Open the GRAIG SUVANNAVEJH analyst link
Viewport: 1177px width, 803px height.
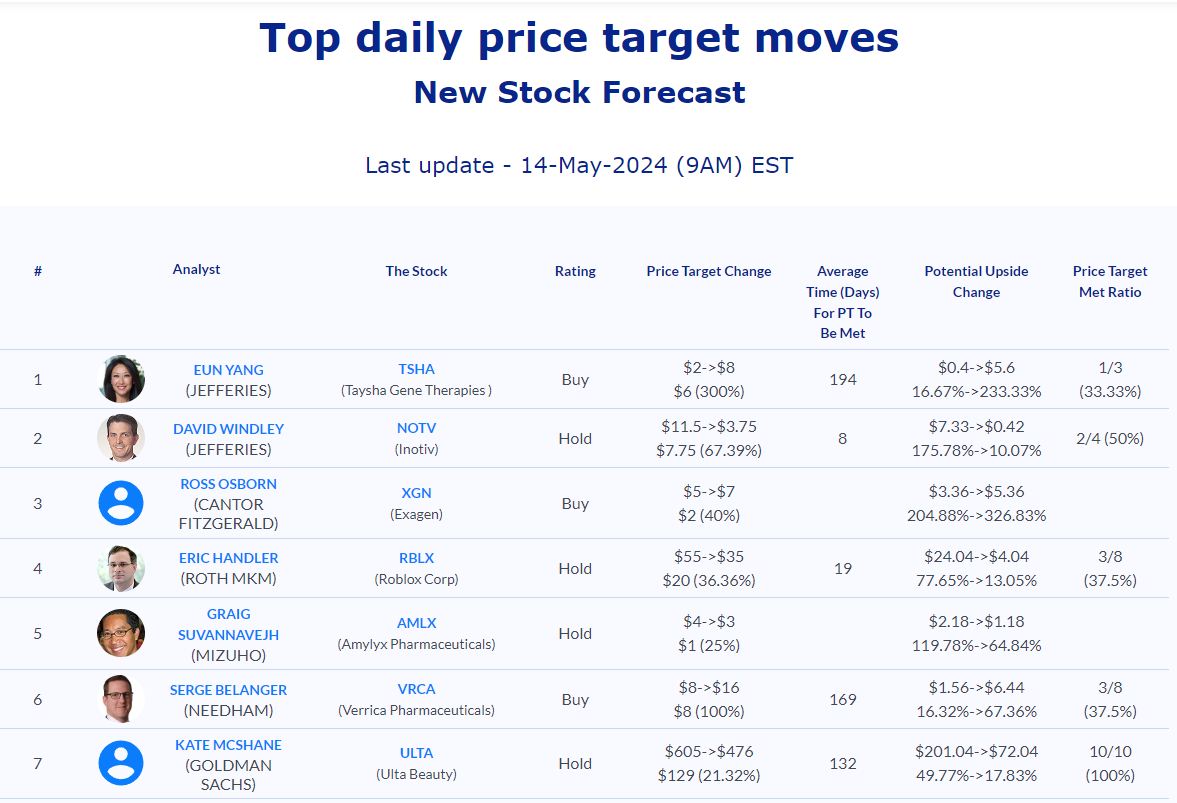click(228, 624)
